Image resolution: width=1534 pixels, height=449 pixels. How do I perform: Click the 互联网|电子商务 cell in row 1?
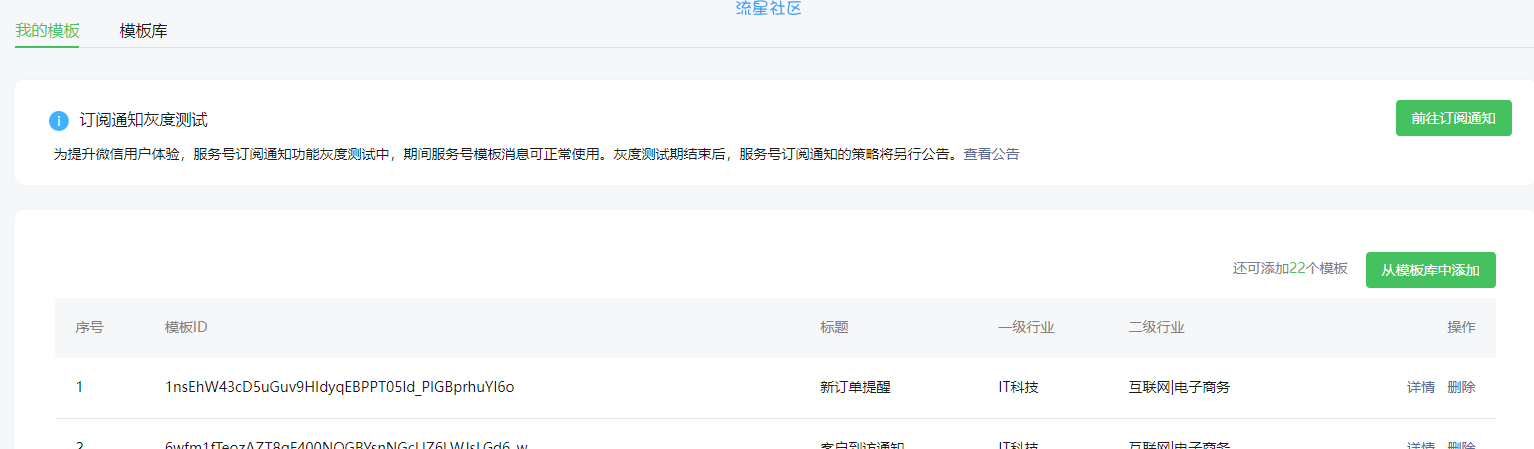coord(1179,387)
